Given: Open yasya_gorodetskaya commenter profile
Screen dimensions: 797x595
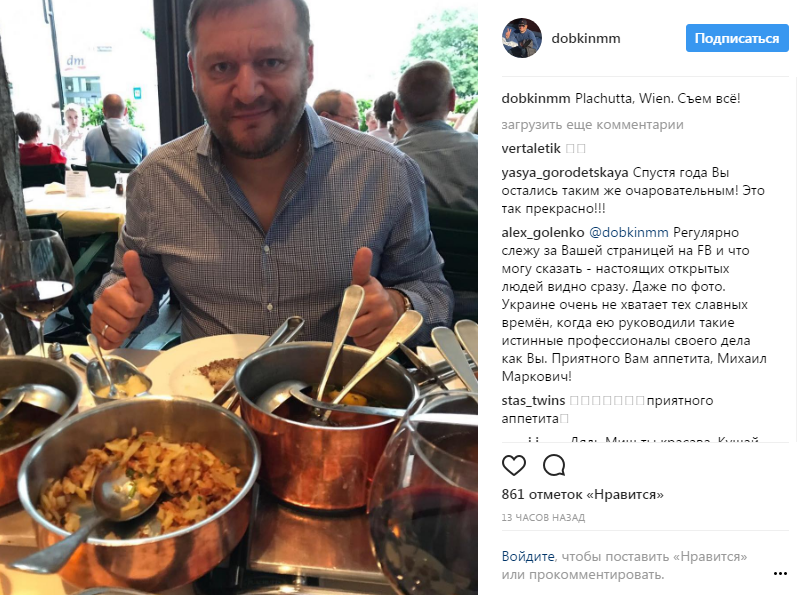Looking at the screenshot, I should (565, 173).
